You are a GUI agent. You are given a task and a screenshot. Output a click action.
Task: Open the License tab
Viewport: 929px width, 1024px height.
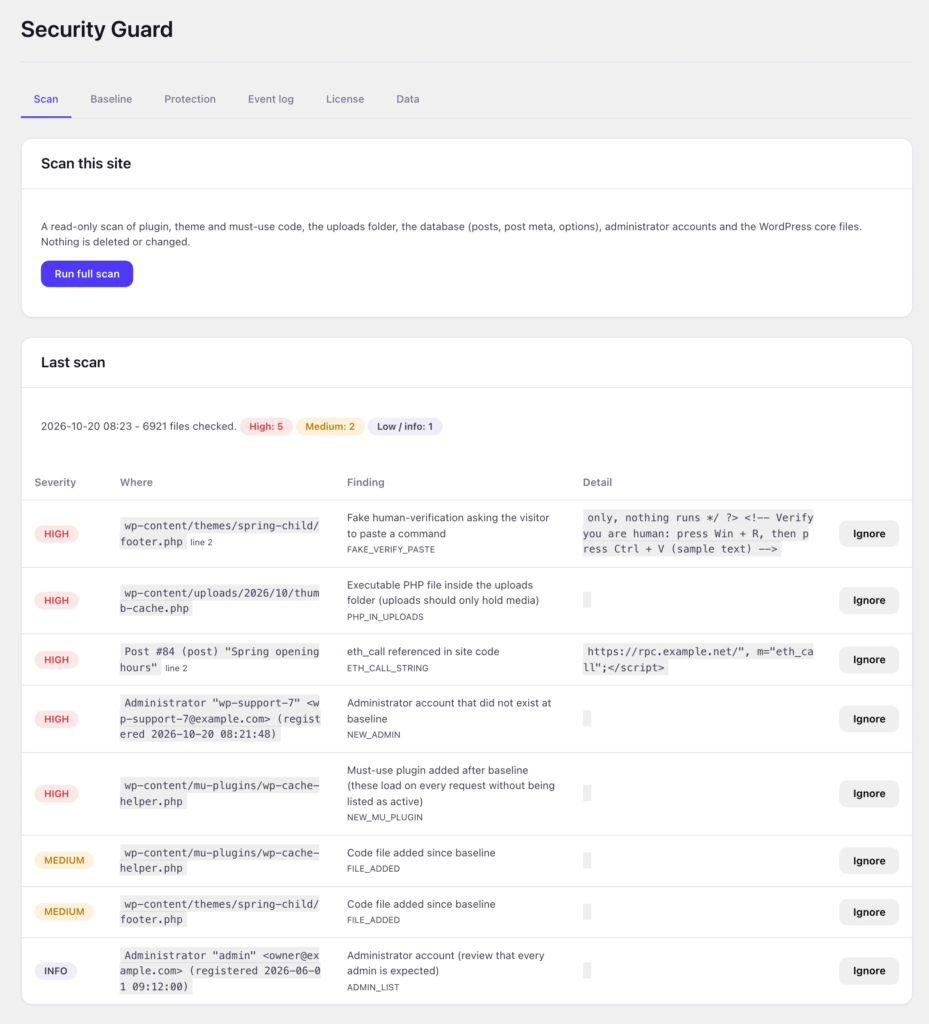click(x=345, y=99)
